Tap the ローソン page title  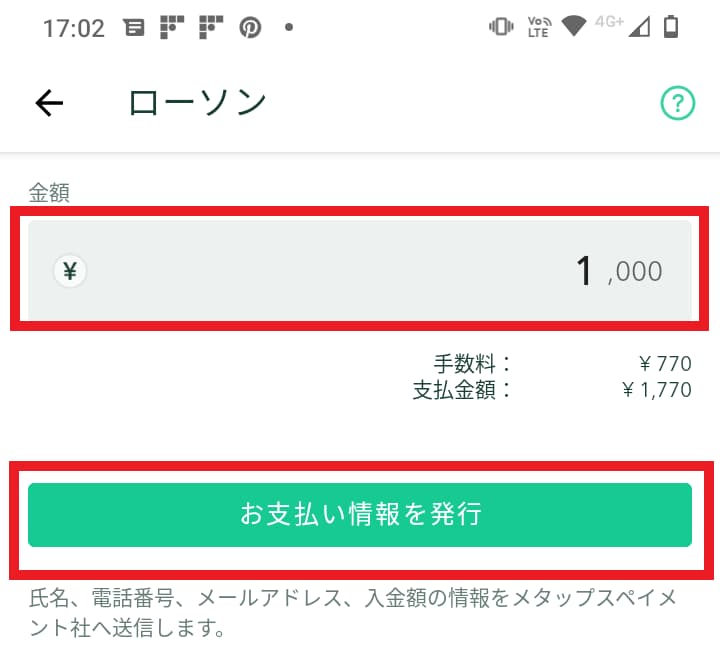click(x=198, y=102)
